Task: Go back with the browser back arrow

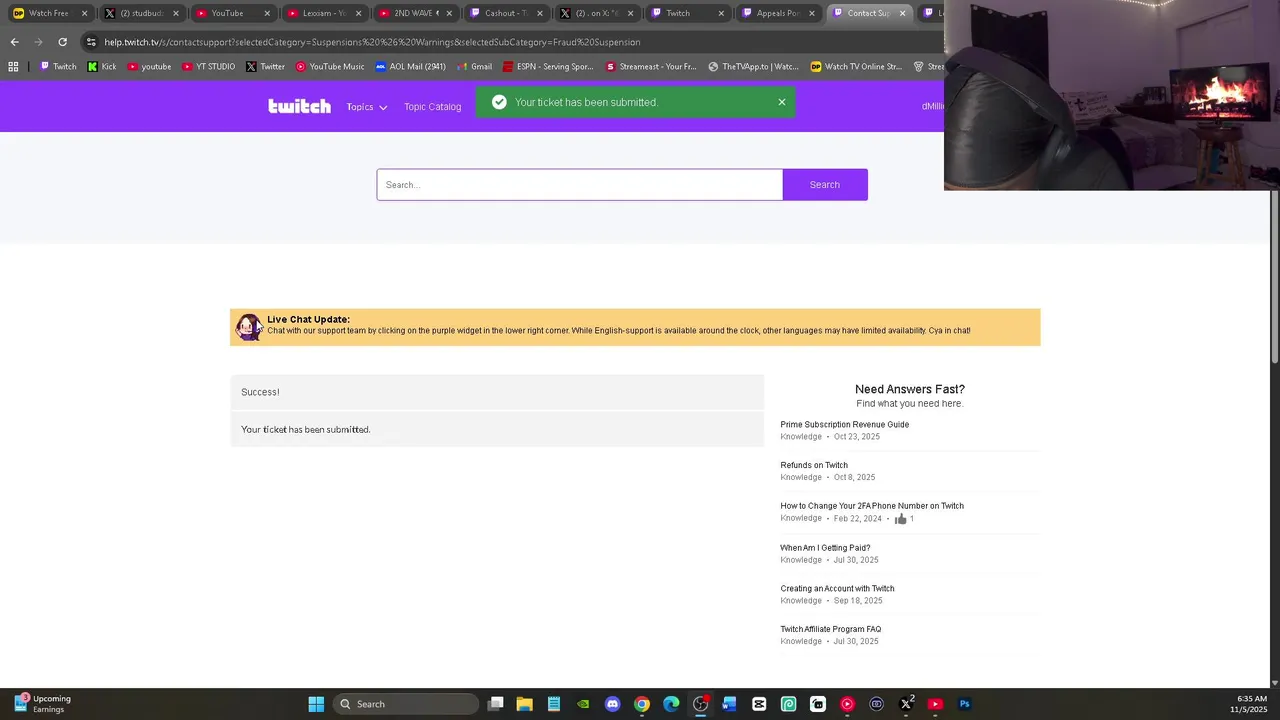Action: click(x=14, y=42)
